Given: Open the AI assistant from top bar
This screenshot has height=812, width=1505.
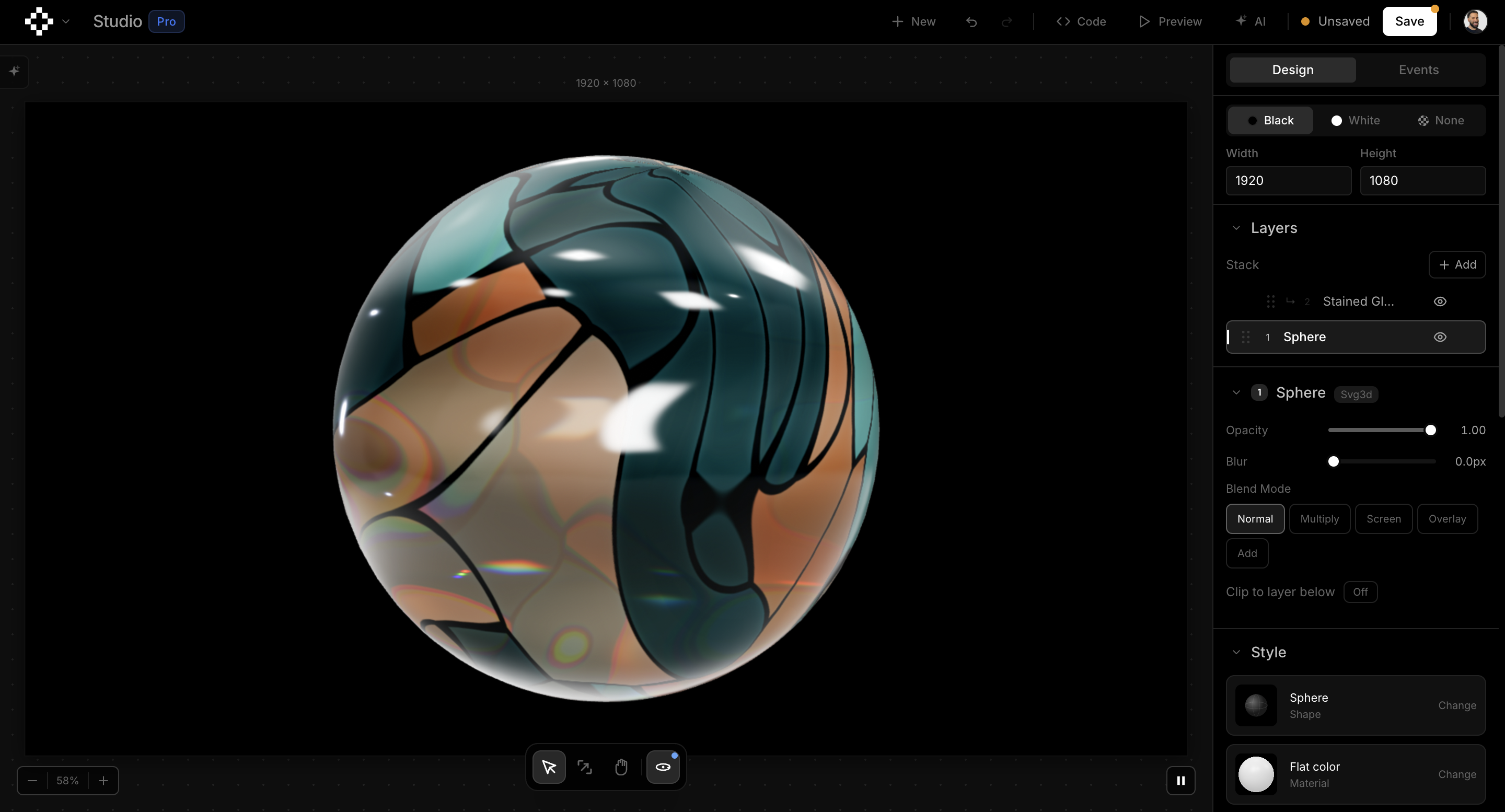Looking at the screenshot, I should tap(1249, 21).
